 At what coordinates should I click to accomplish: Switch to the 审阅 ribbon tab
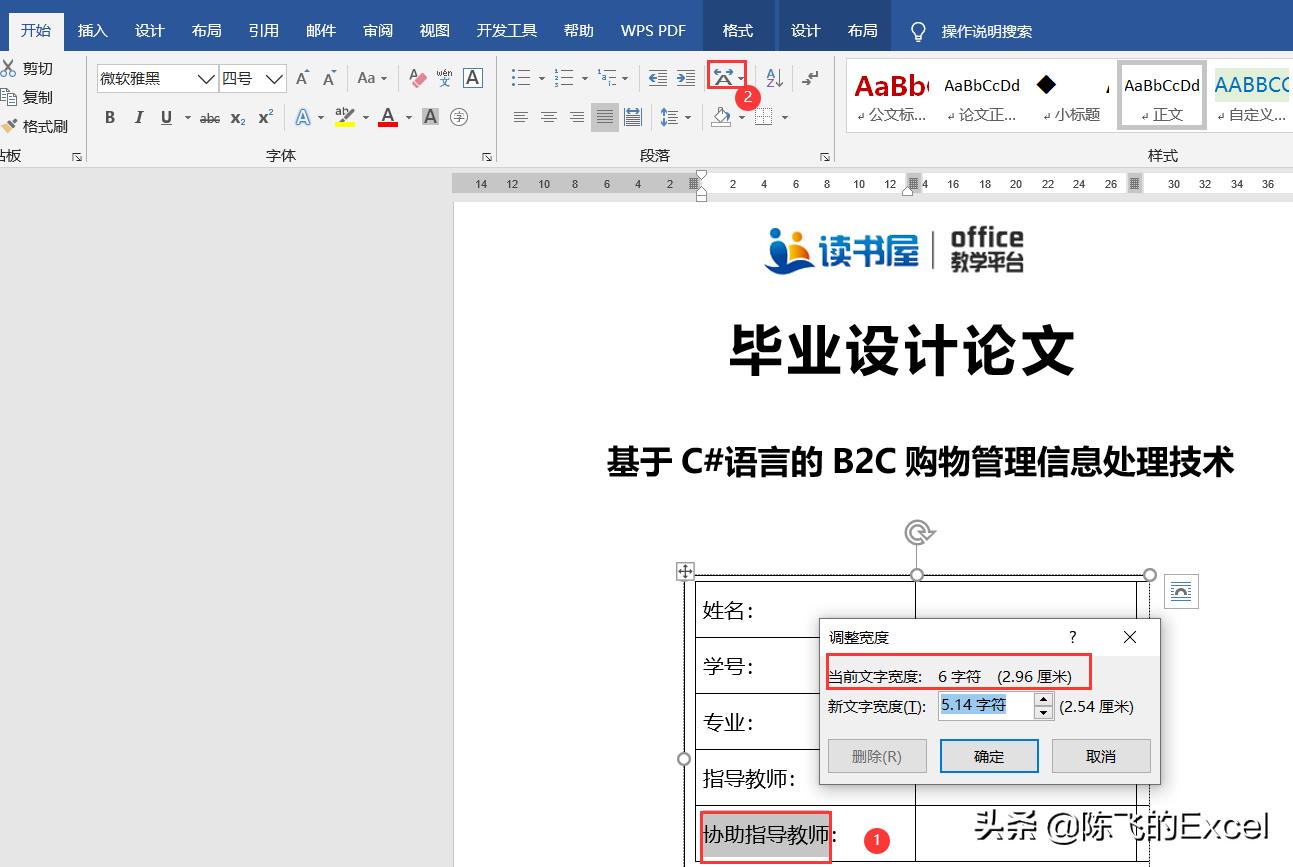(378, 30)
